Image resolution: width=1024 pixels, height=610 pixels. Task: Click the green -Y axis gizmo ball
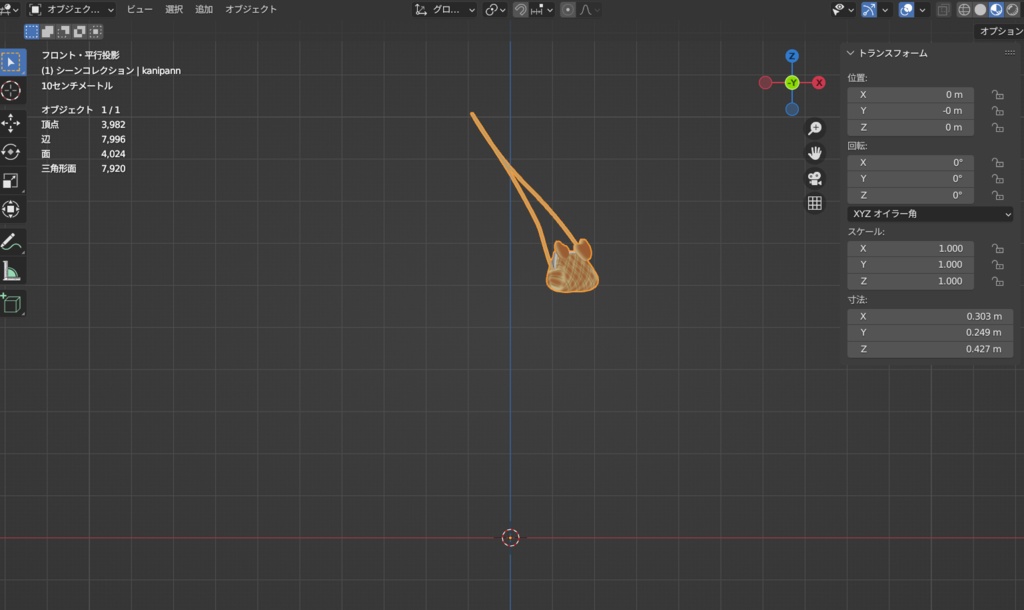point(792,83)
